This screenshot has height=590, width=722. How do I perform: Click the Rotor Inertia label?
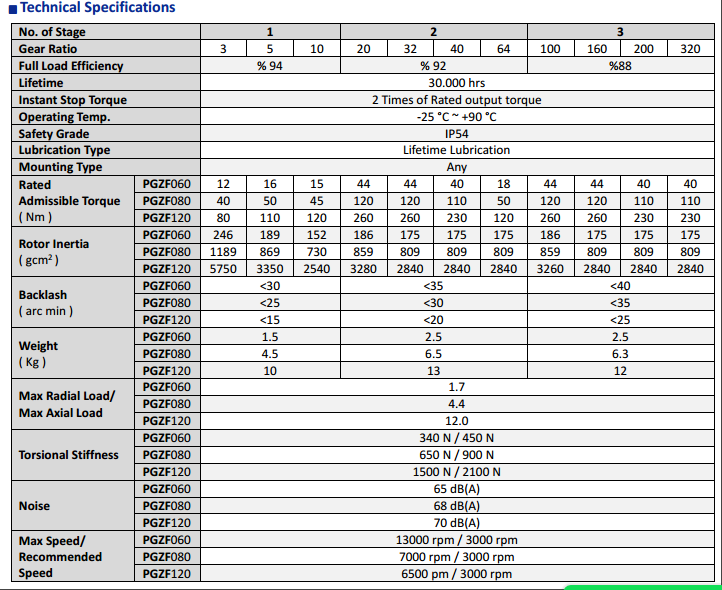click(x=53, y=252)
